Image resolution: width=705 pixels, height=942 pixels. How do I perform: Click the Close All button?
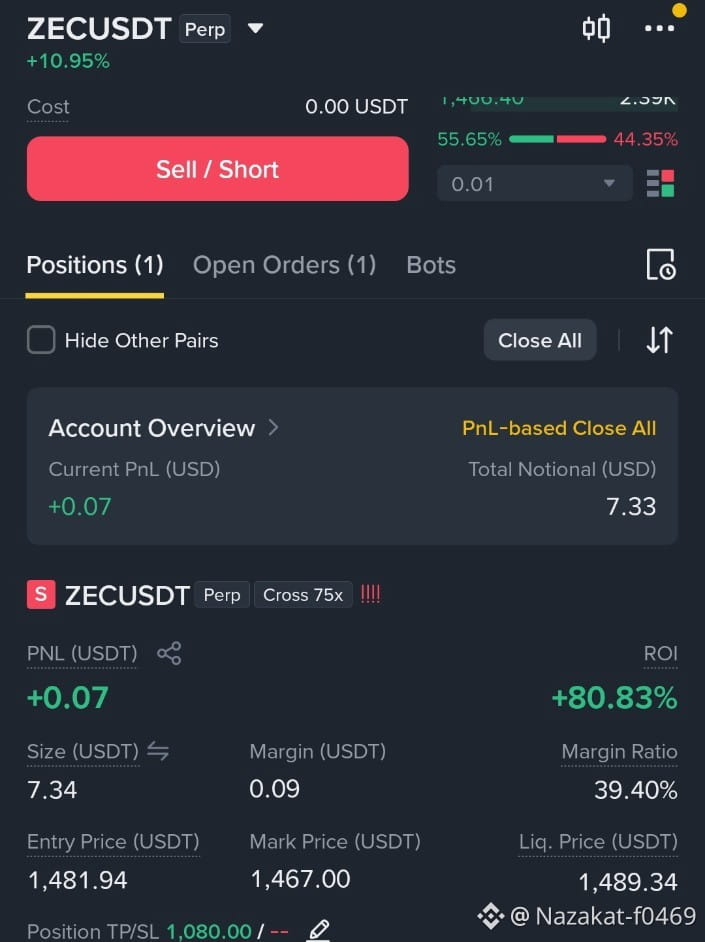click(540, 340)
